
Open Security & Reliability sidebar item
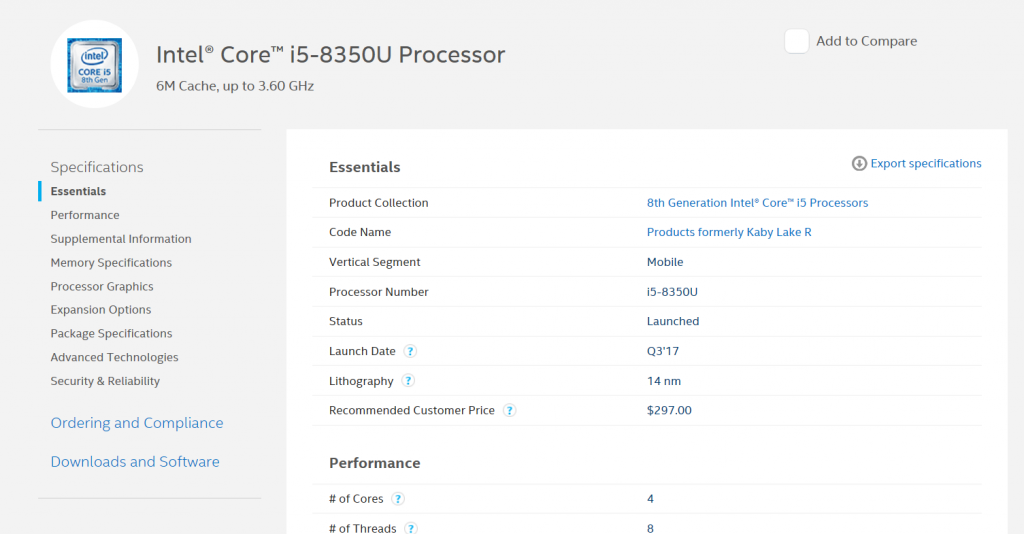point(105,381)
